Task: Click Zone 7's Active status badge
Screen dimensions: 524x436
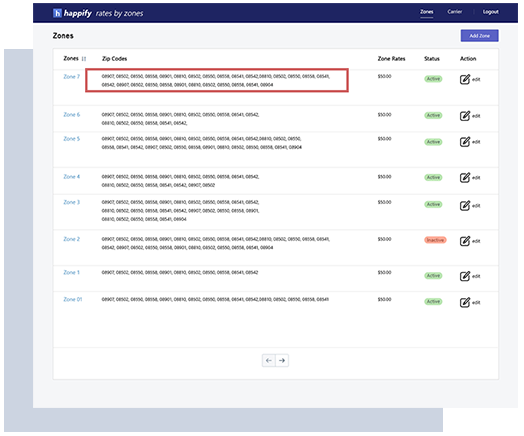Action: coord(433,79)
